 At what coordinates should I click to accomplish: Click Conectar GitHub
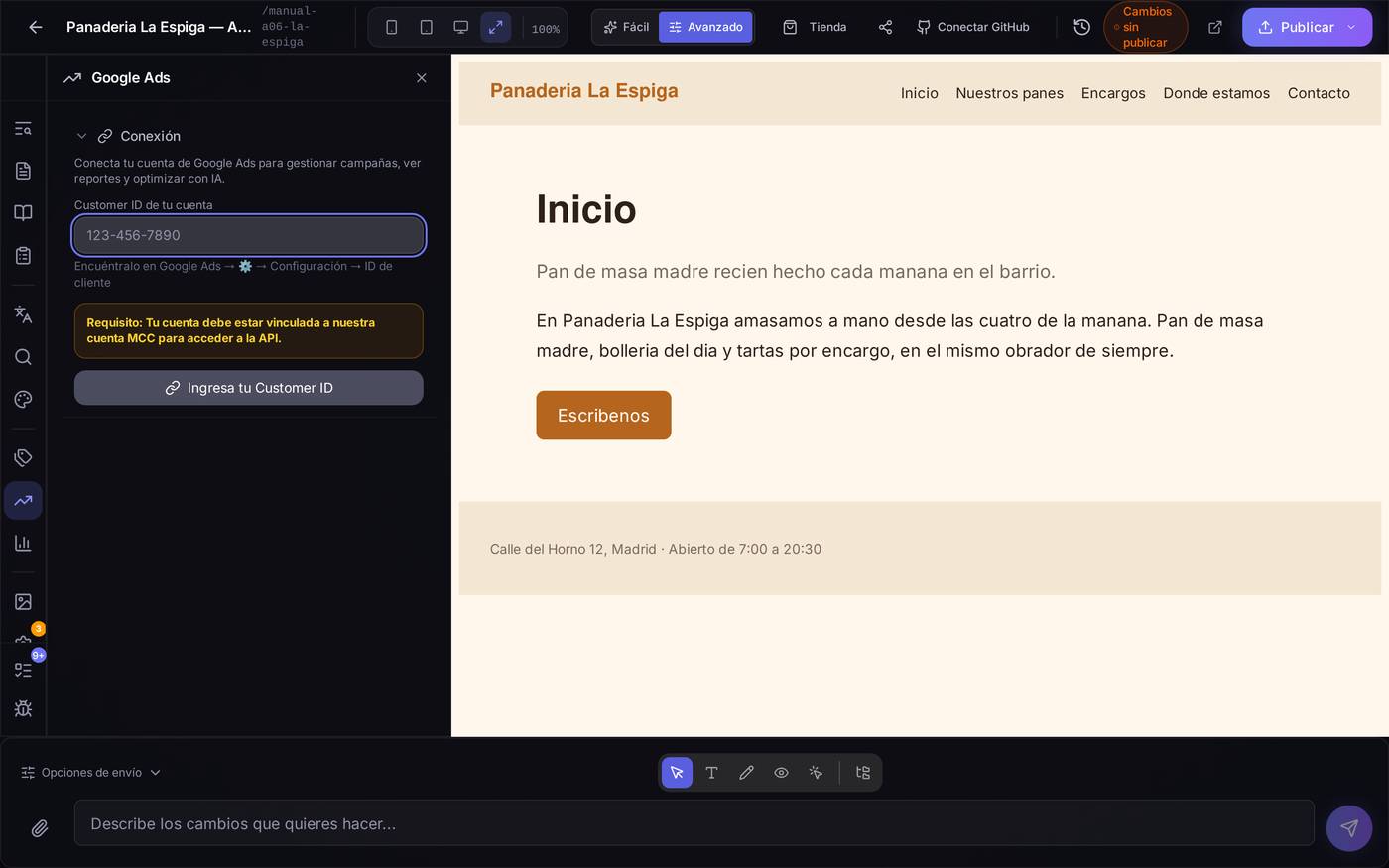pos(972,27)
